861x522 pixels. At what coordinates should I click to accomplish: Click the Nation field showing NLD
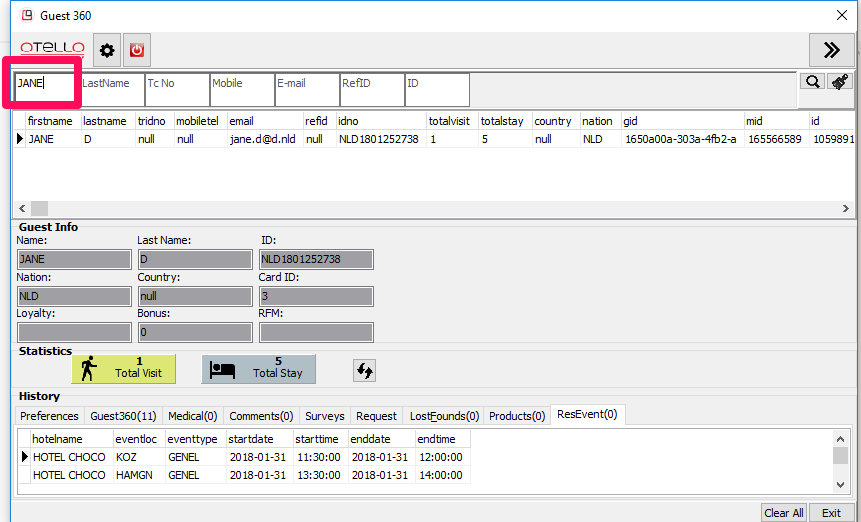click(x=74, y=296)
